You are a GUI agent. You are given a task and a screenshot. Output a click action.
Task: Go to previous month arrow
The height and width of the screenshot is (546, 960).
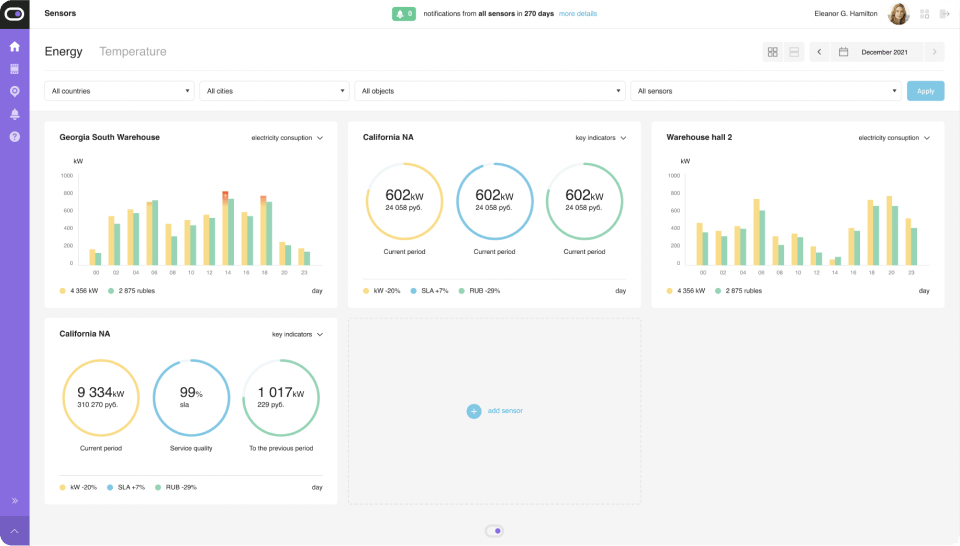[x=819, y=52]
